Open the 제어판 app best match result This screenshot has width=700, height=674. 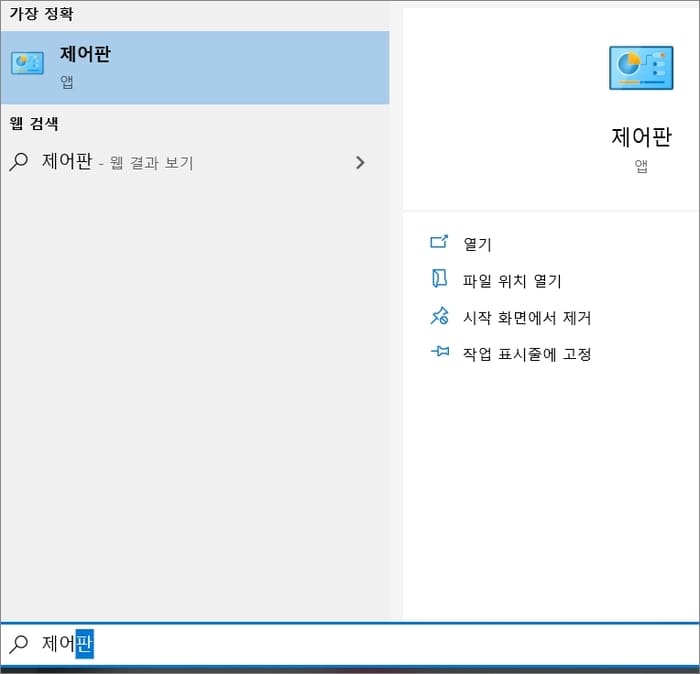point(195,67)
